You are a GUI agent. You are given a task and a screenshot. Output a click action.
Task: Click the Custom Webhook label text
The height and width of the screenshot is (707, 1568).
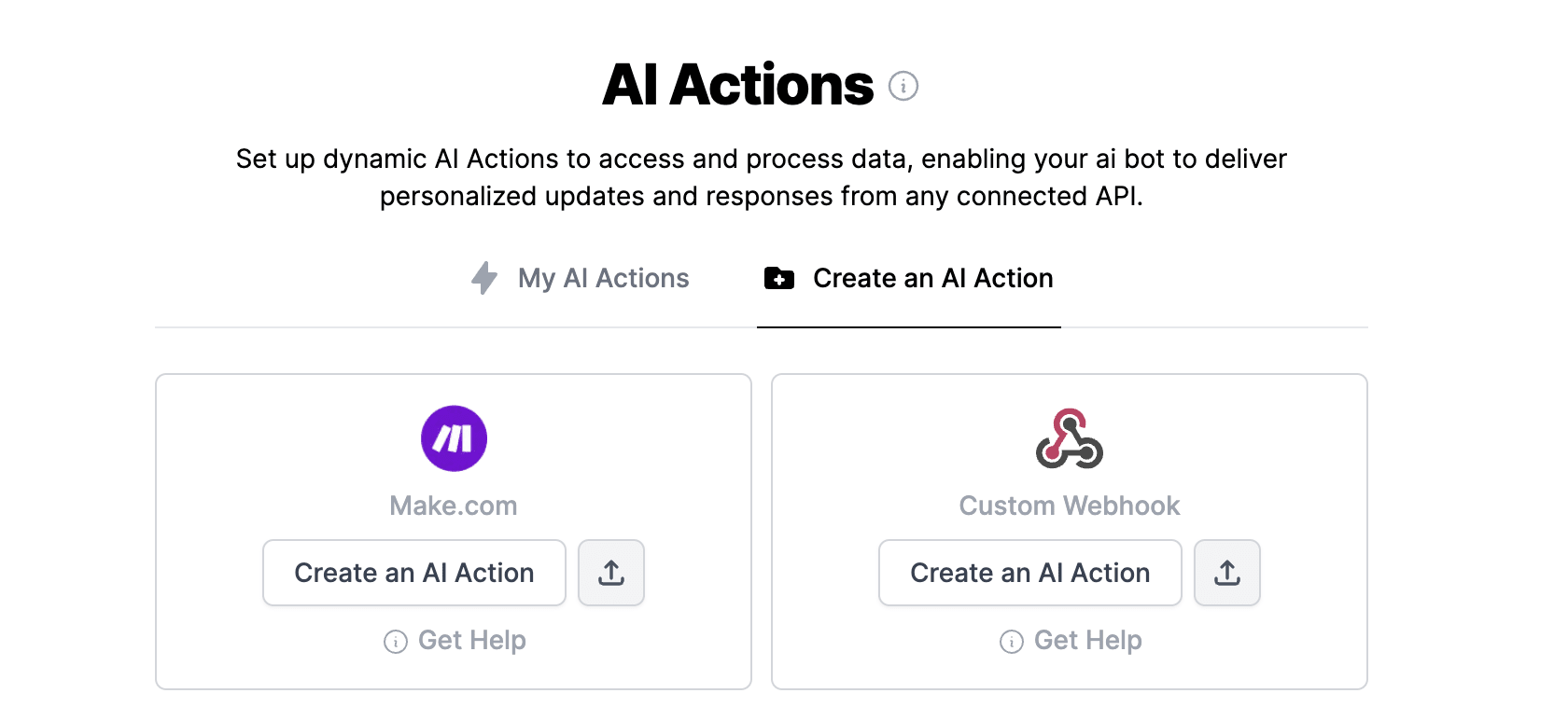click(x=1070, y=506)
